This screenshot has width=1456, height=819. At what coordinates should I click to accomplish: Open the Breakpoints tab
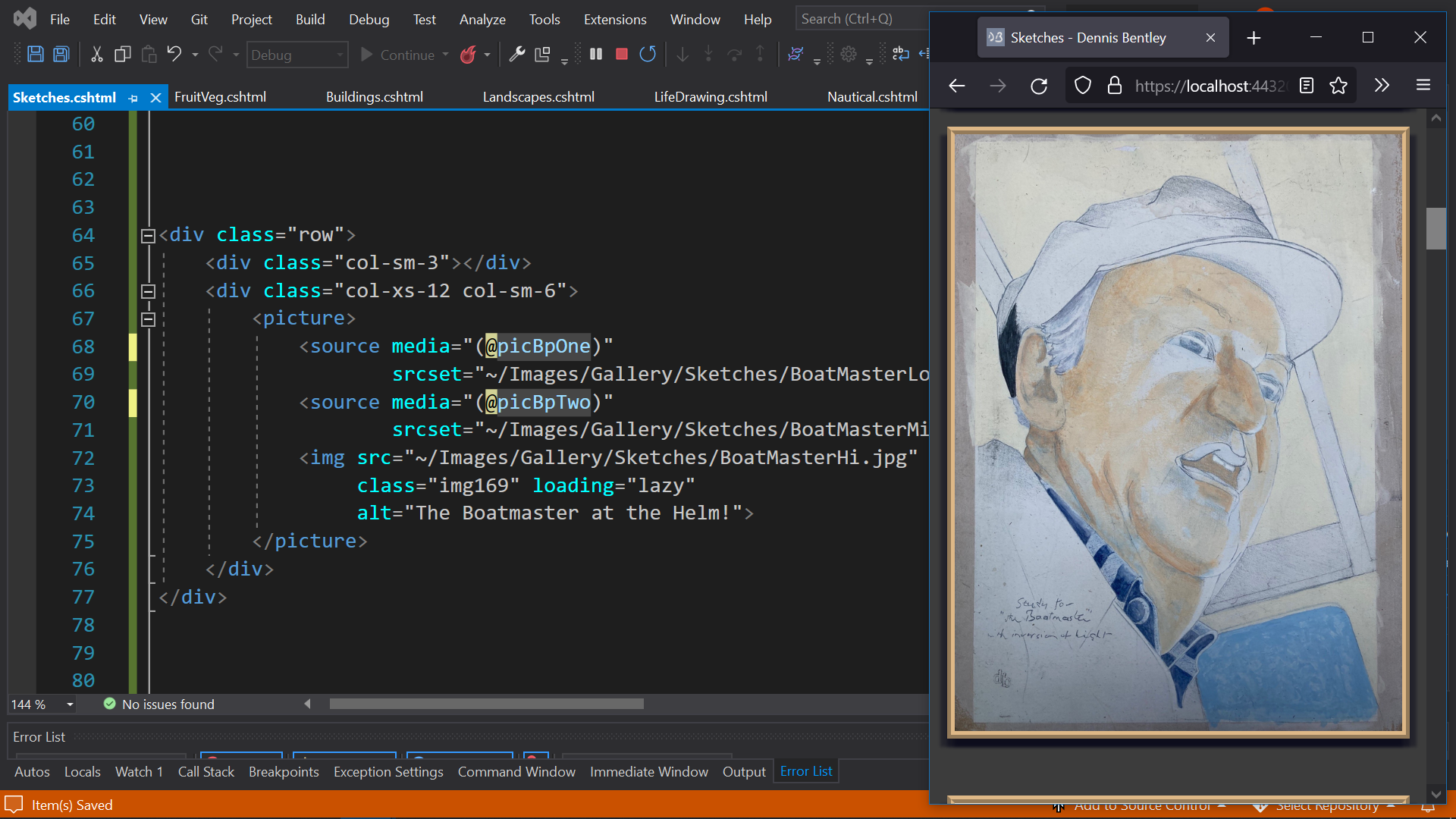[284, 771]
